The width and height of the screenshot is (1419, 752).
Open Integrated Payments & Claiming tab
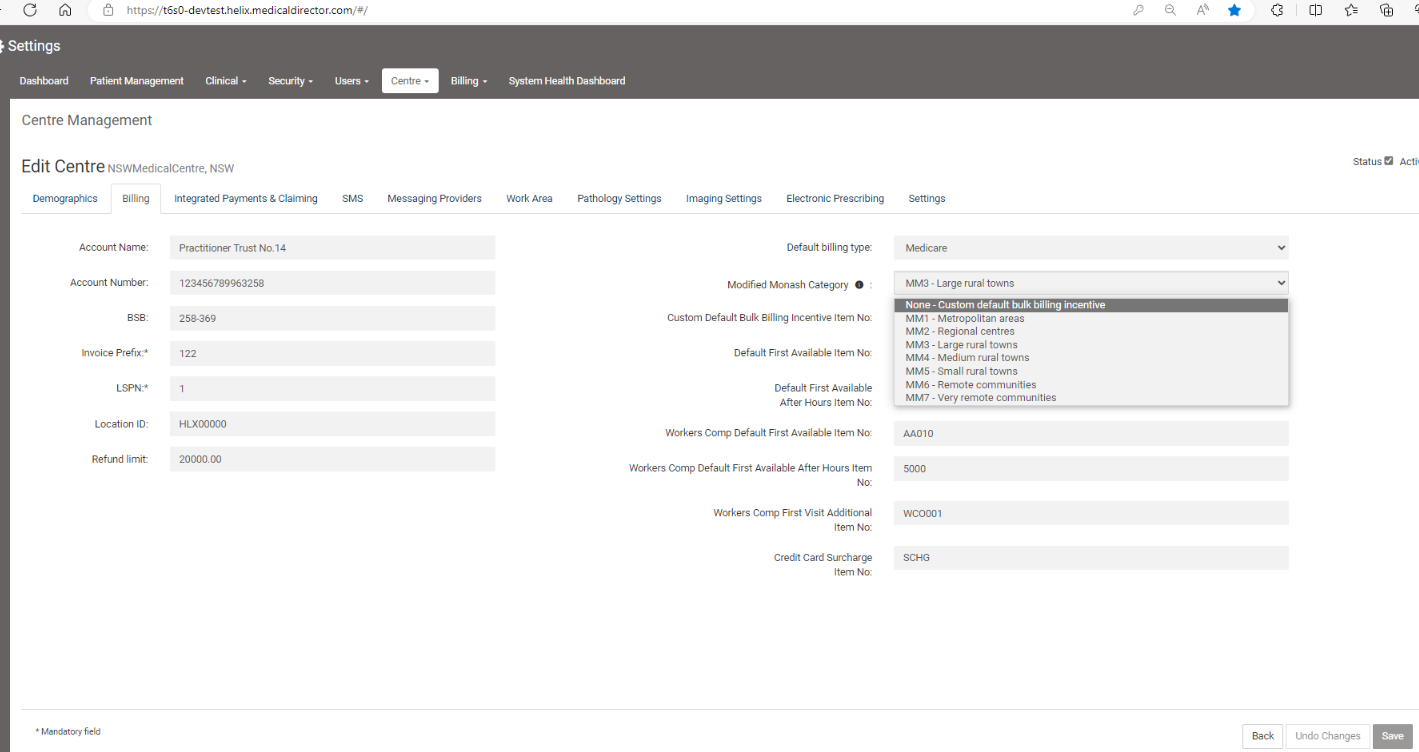tap(246, 198)
